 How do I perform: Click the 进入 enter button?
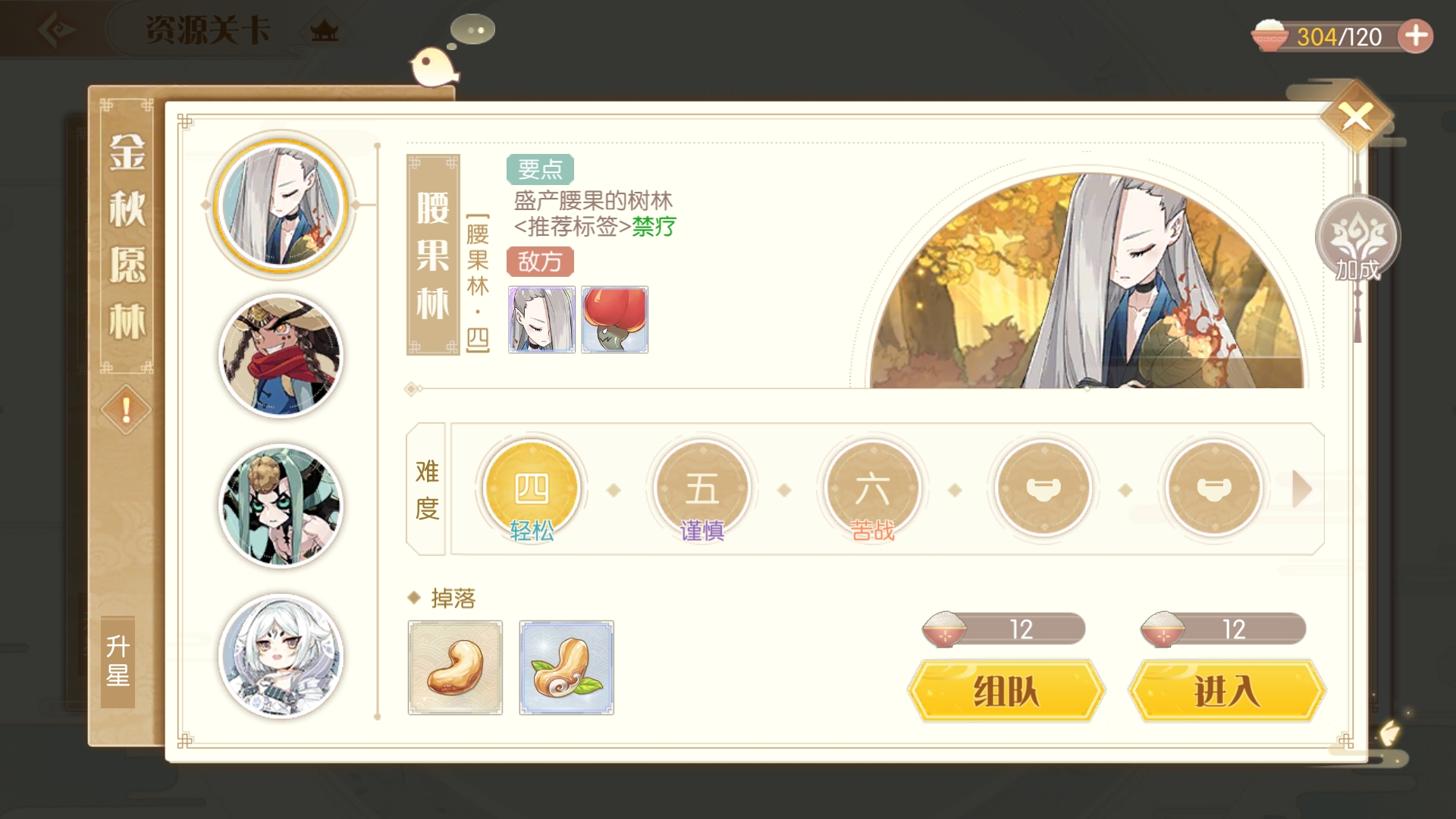tap(1227, 691)
